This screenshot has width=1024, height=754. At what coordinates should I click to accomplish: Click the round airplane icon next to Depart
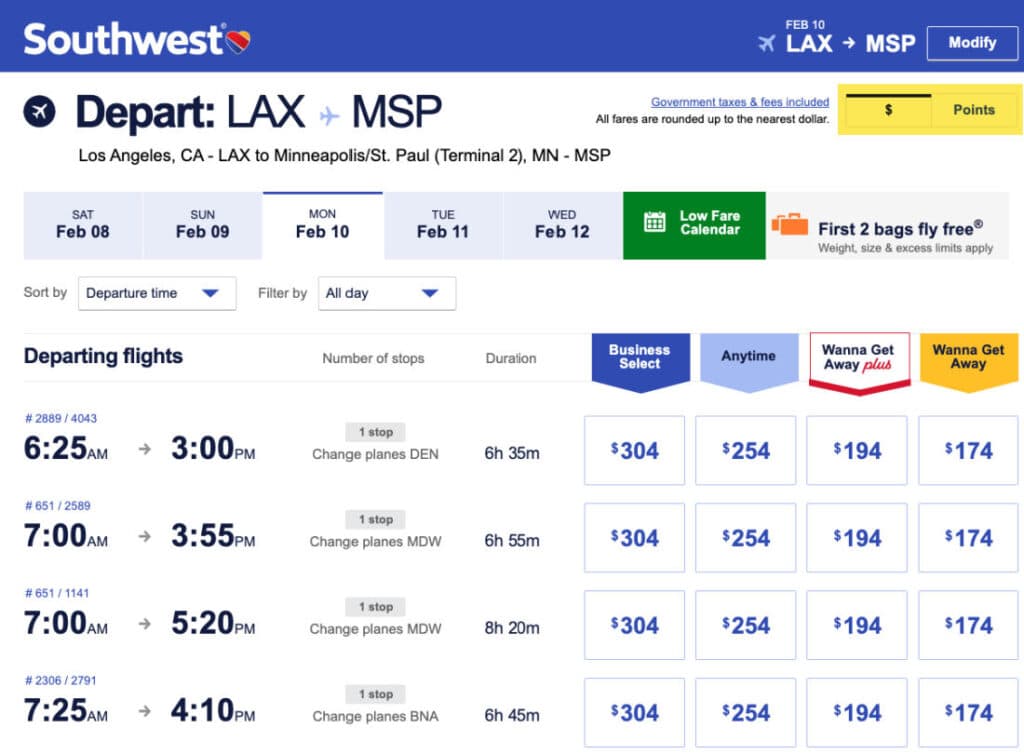click(40, 111)
